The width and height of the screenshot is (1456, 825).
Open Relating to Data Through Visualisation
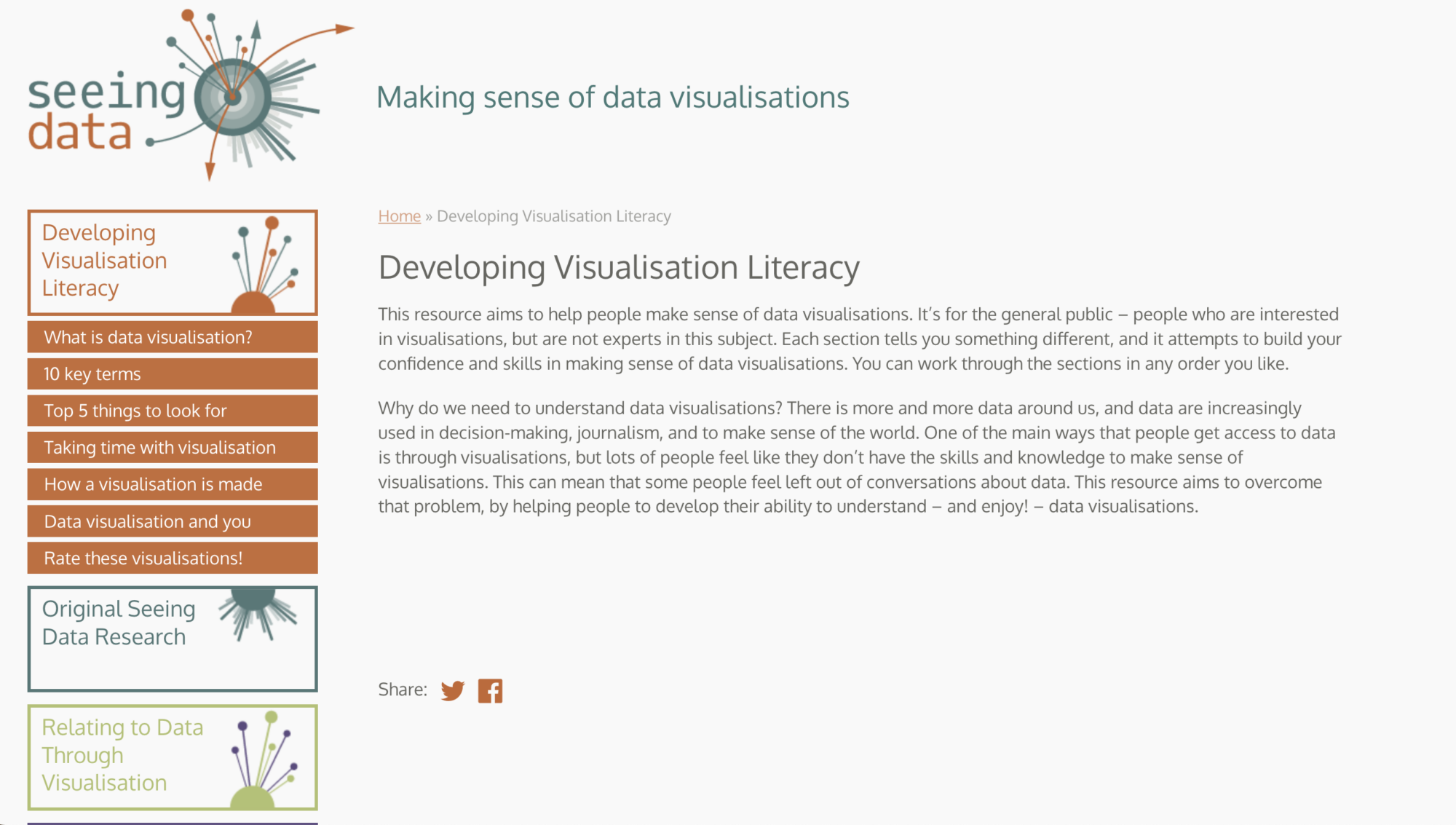pyautogui.click(x=123, y=755)
